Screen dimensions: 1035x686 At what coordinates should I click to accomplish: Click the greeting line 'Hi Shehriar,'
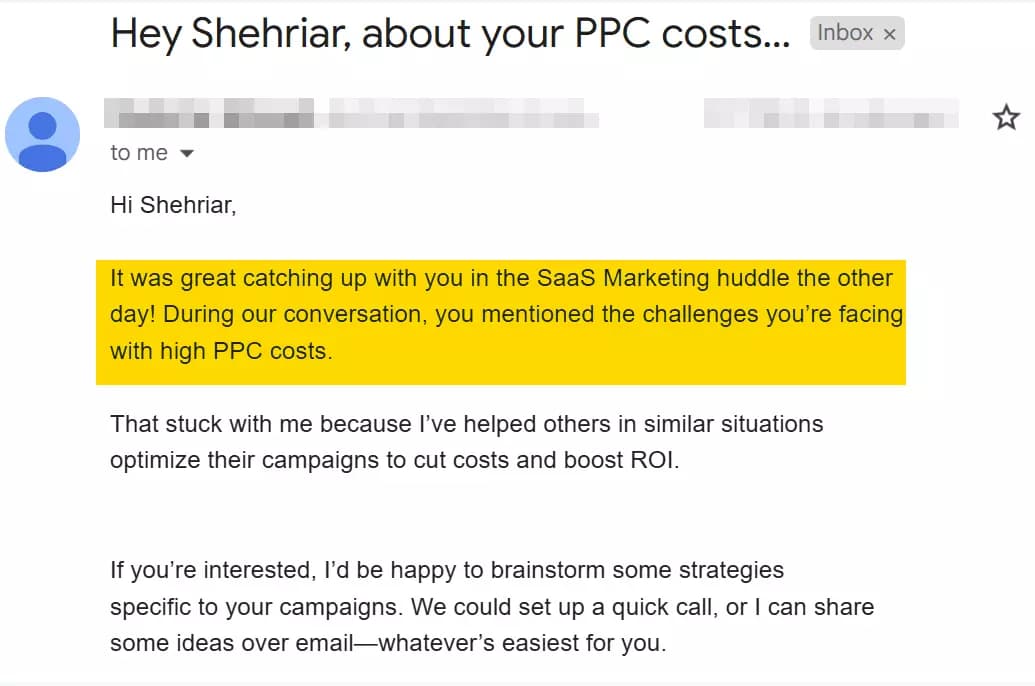(x=172, y=205)
